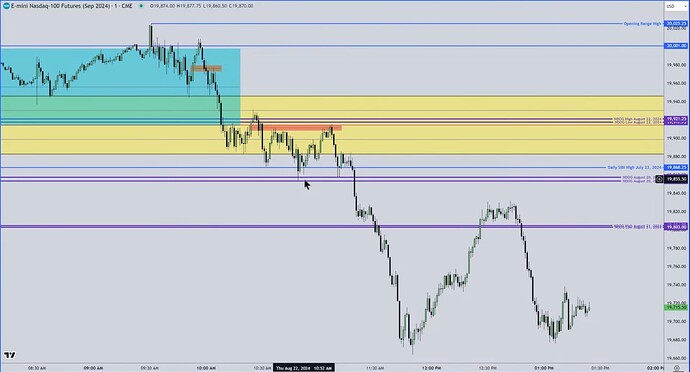
Task: Click the 20,025.25 price label
Action: (x=676, y=23)
